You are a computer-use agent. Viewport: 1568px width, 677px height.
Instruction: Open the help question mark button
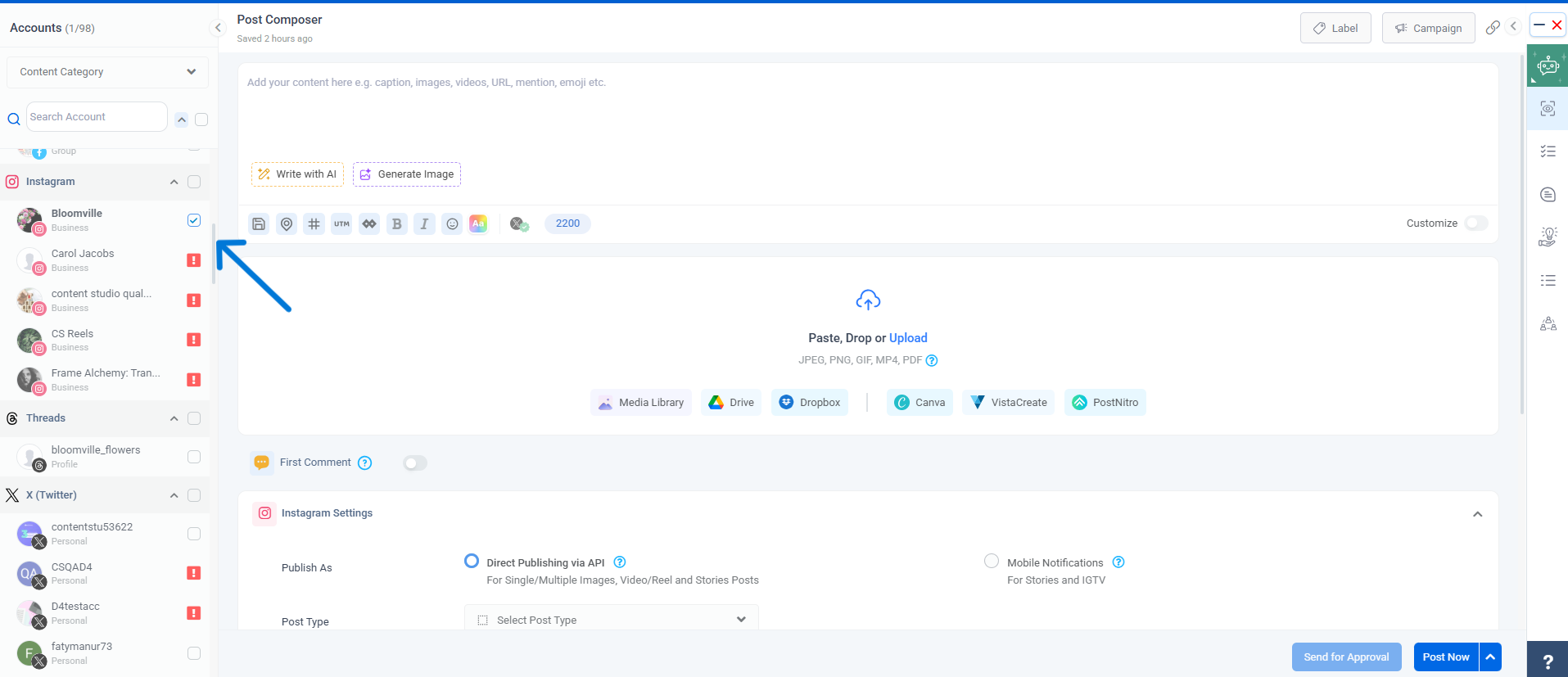(1548, 660)
